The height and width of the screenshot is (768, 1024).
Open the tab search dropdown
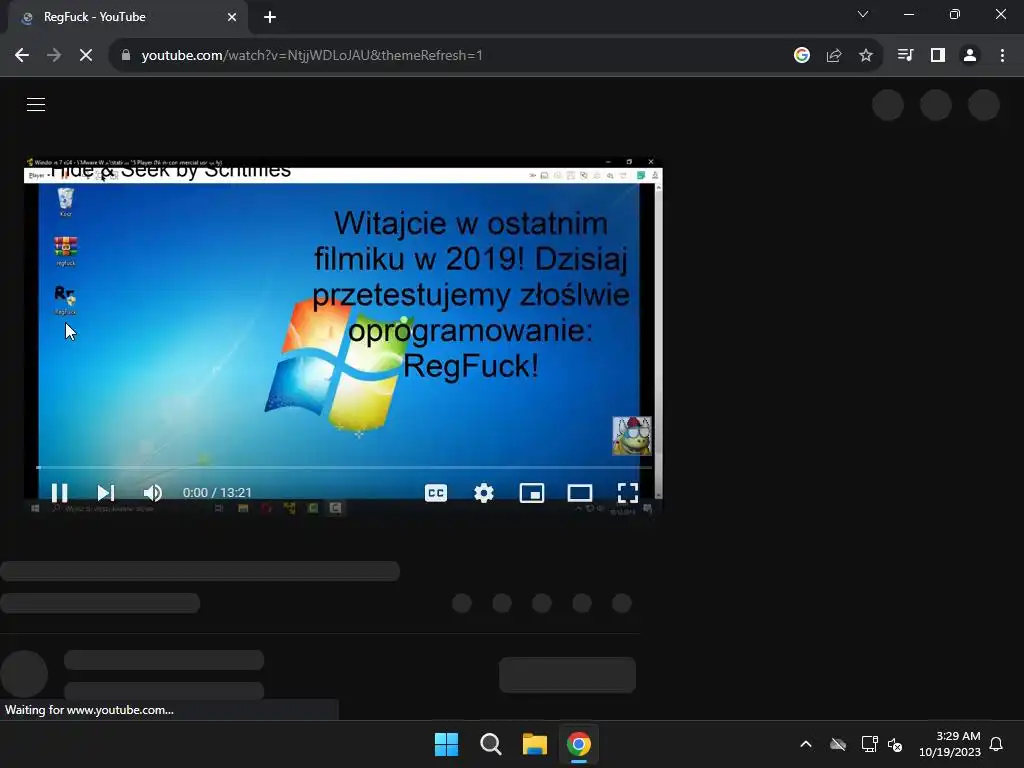[x=862, y=14]
